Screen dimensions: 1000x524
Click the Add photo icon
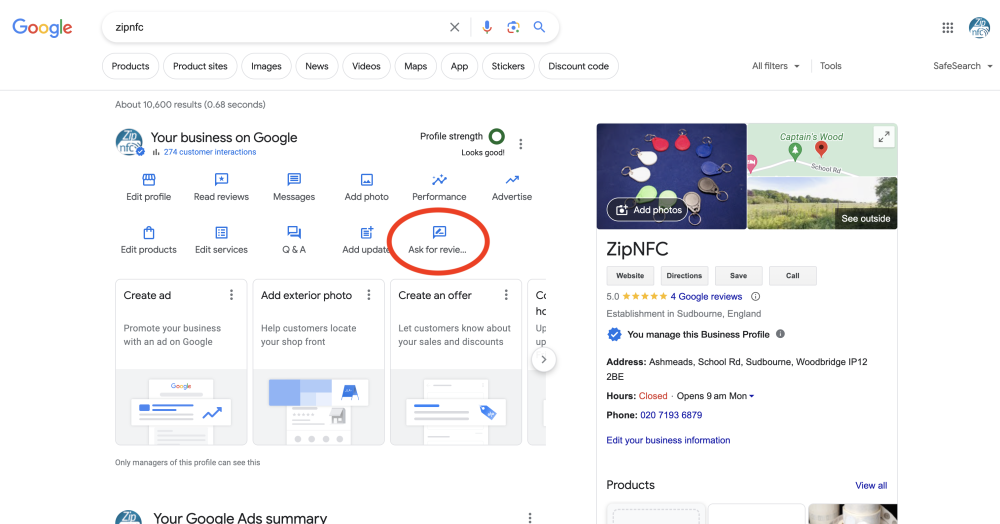pyautogui.click(x=367, y=180)
